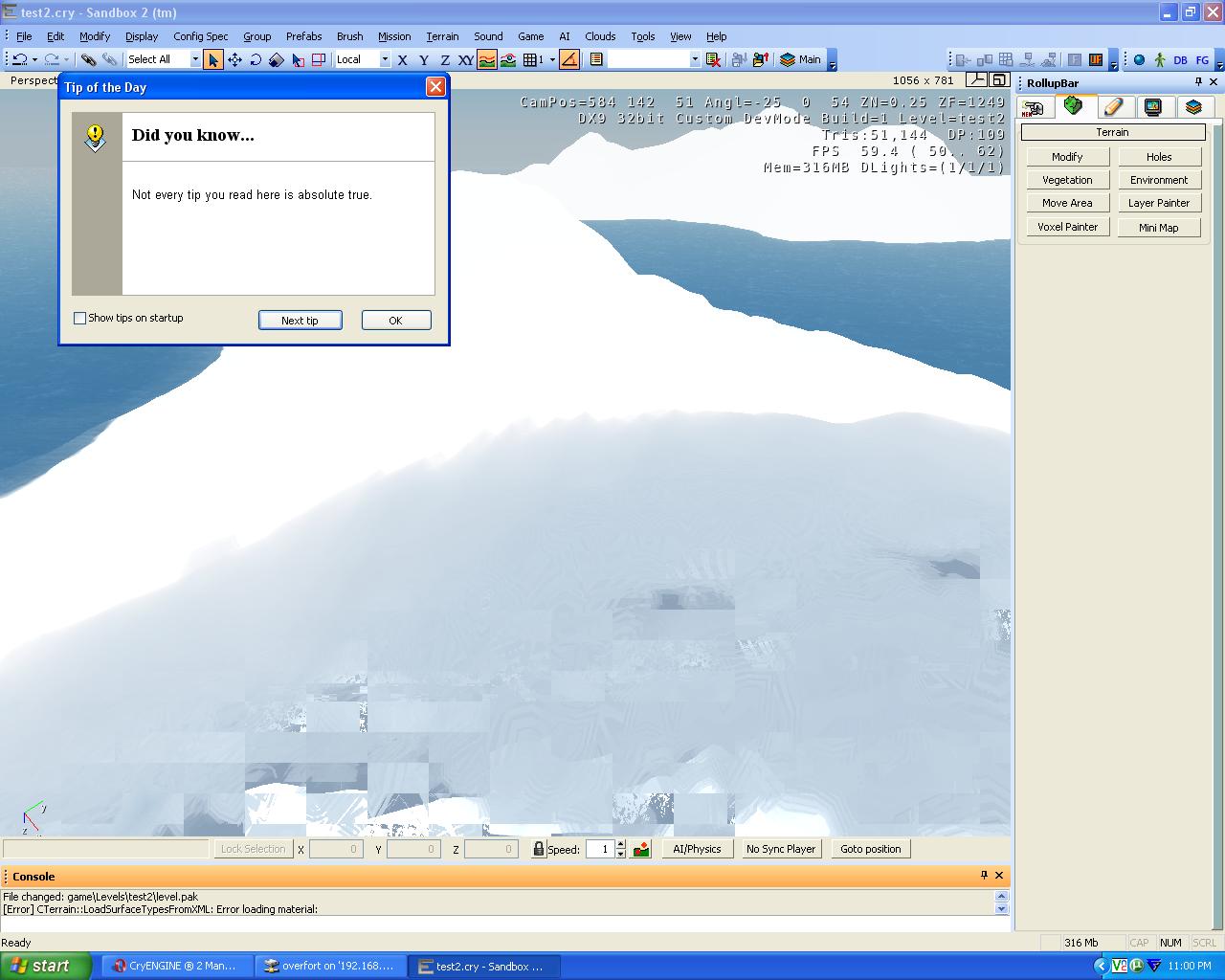Toggle Follow terrain and snap to objects
The width and height of the screenshot is (1225, 980).
click(x=508, y=59)
